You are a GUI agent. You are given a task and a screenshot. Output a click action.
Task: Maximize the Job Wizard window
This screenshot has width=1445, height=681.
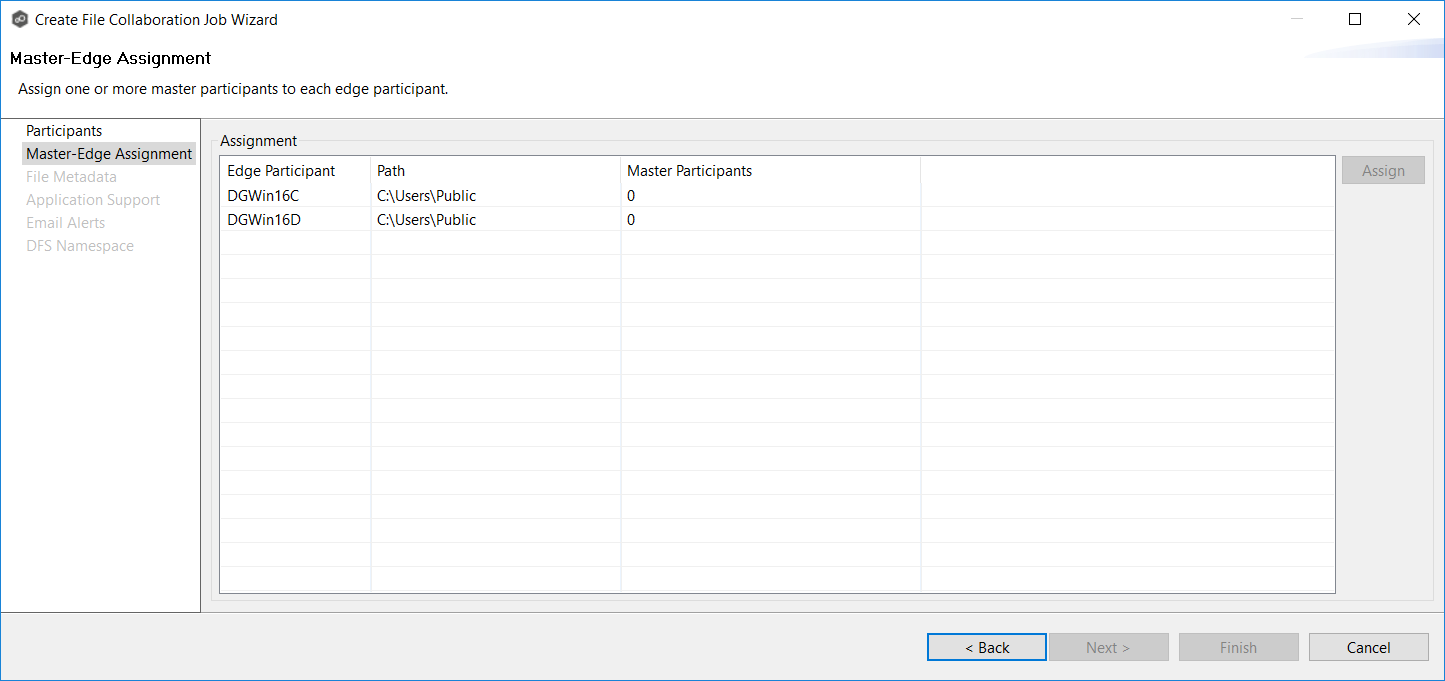point(1355,19)
